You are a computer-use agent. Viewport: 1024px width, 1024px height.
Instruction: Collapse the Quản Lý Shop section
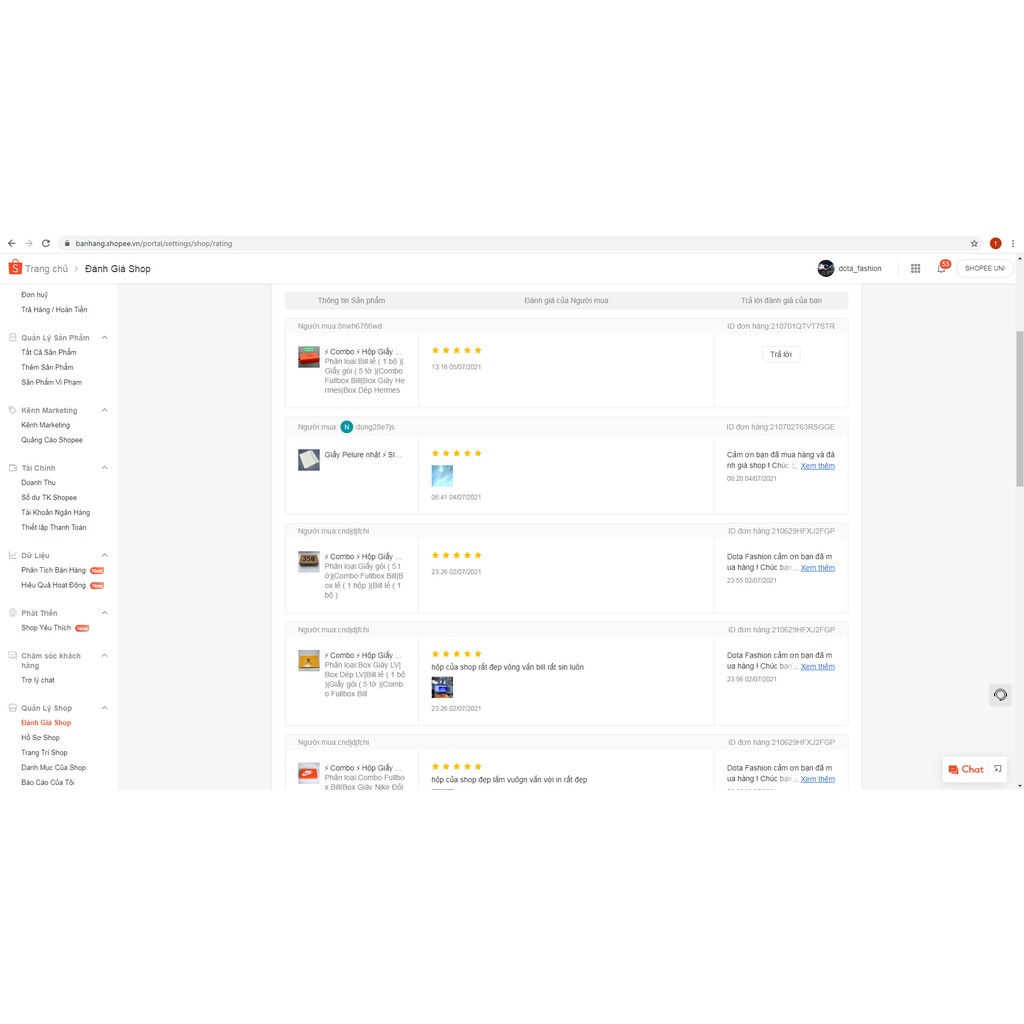(x=105, y=708)
